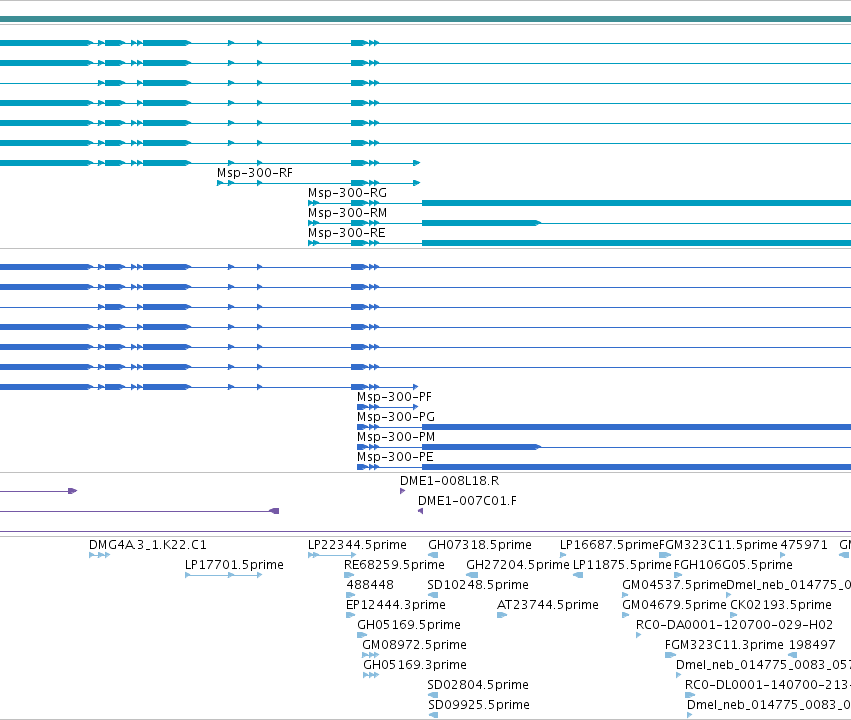Select the LP17701.5prime EST label
851x720 pixels.
click(234, 565)
